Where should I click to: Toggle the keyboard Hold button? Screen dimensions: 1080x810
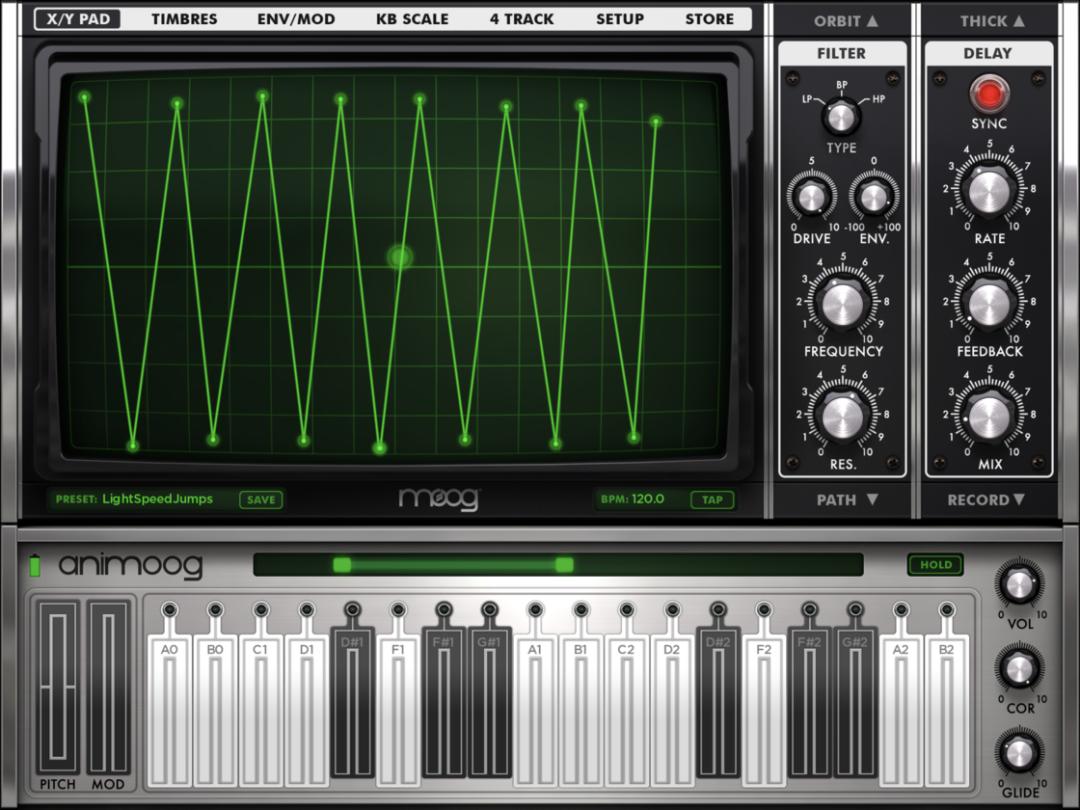[935, 565]
